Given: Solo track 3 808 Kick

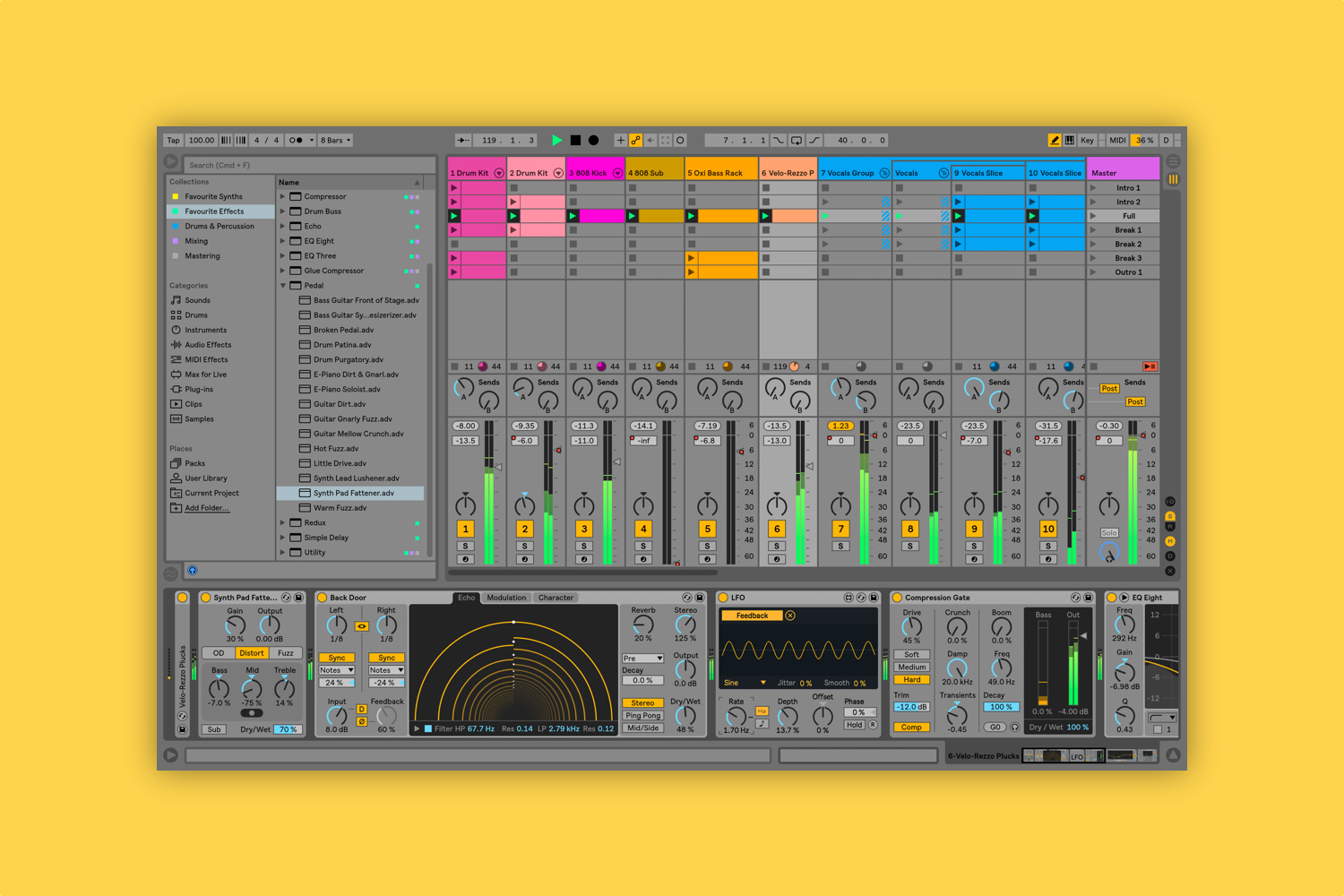Looking at the screenshot, I should (584, 546).
